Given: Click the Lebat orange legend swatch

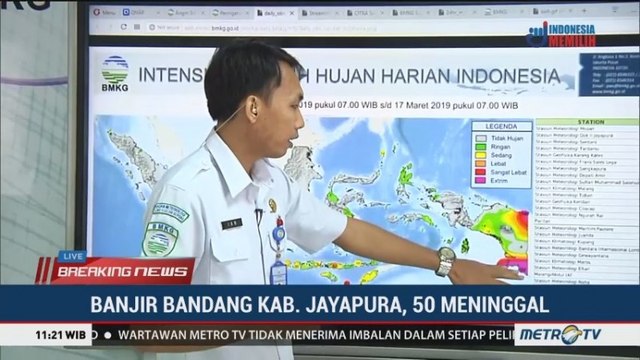Looking at the screenshot, I should pos(481,164).
